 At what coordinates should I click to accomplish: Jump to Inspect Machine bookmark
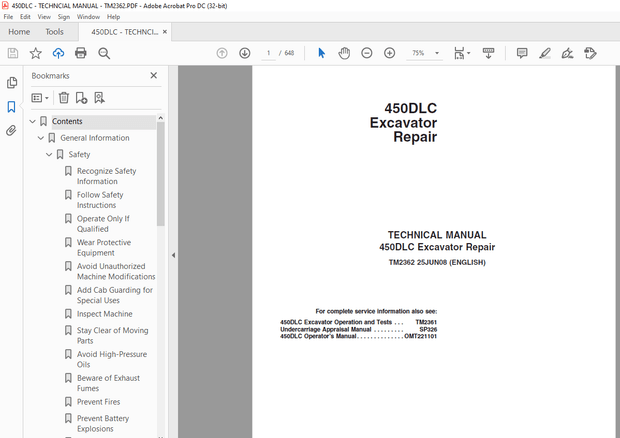point(105,314)
